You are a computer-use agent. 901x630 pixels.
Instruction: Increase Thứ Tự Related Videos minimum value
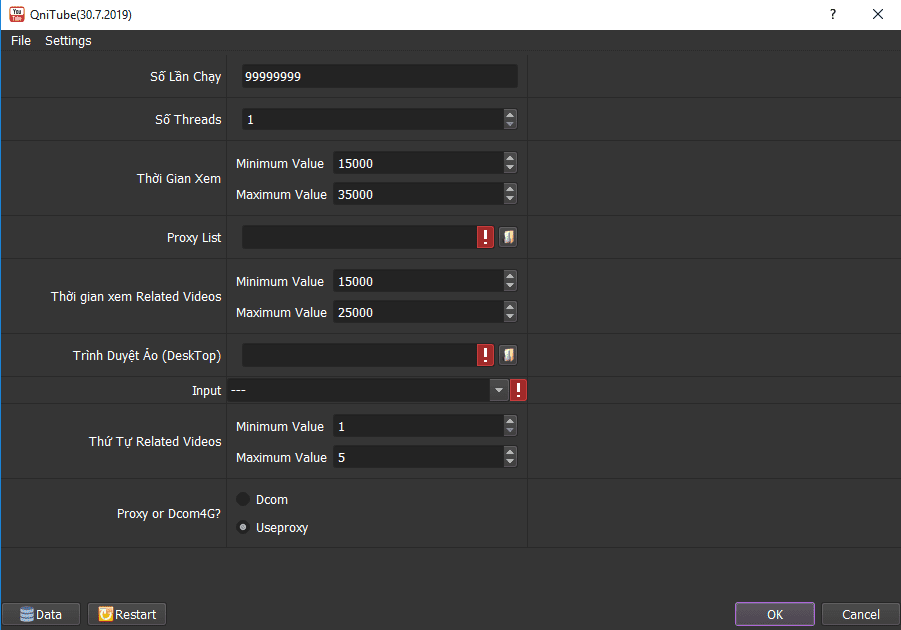coord(510,421)
